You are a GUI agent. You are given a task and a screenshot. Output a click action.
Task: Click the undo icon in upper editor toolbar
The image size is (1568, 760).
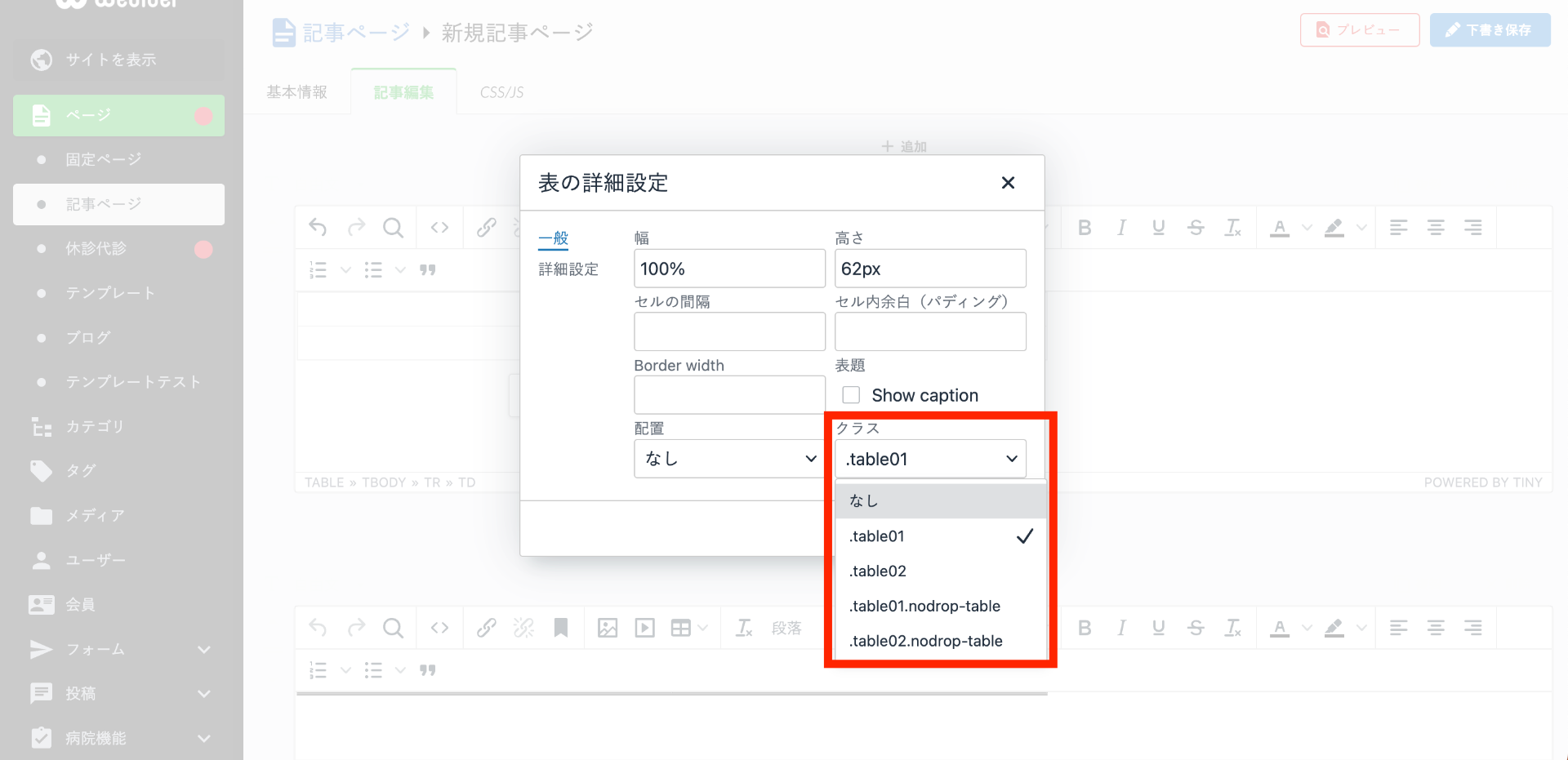coord(318,228)
